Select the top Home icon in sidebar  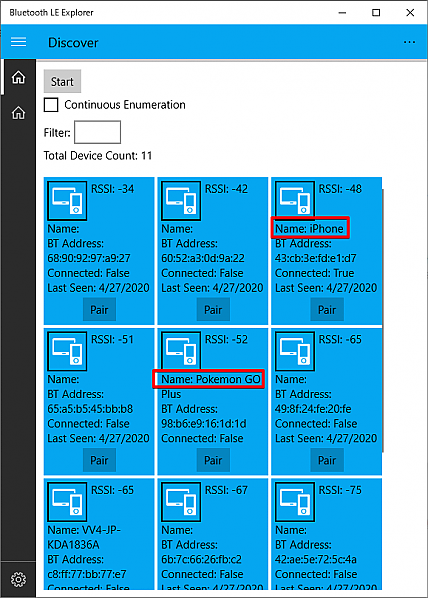coord(18,77)
